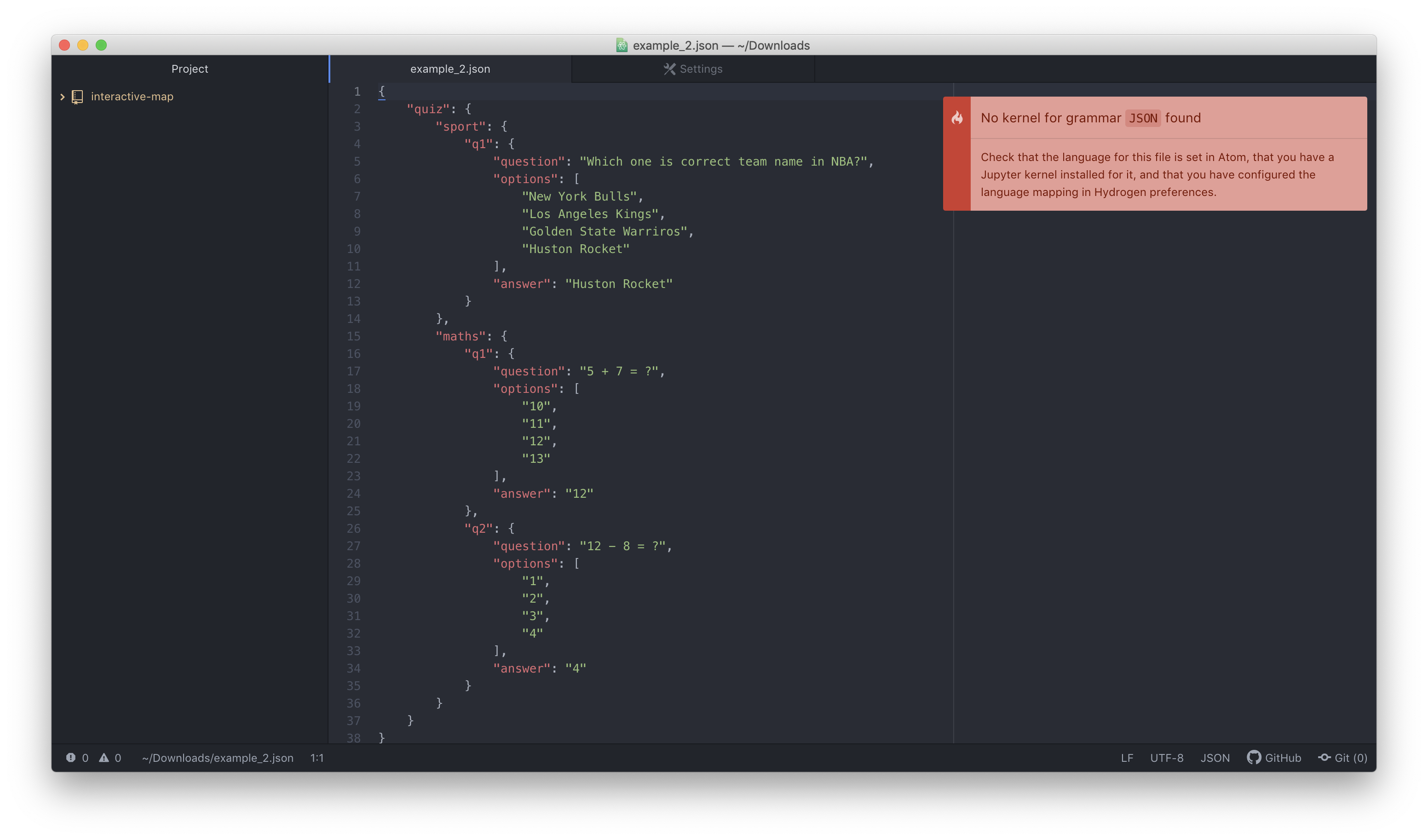Click the ~/Downloads/example_2.json path in status bar

tap(217, 758)
